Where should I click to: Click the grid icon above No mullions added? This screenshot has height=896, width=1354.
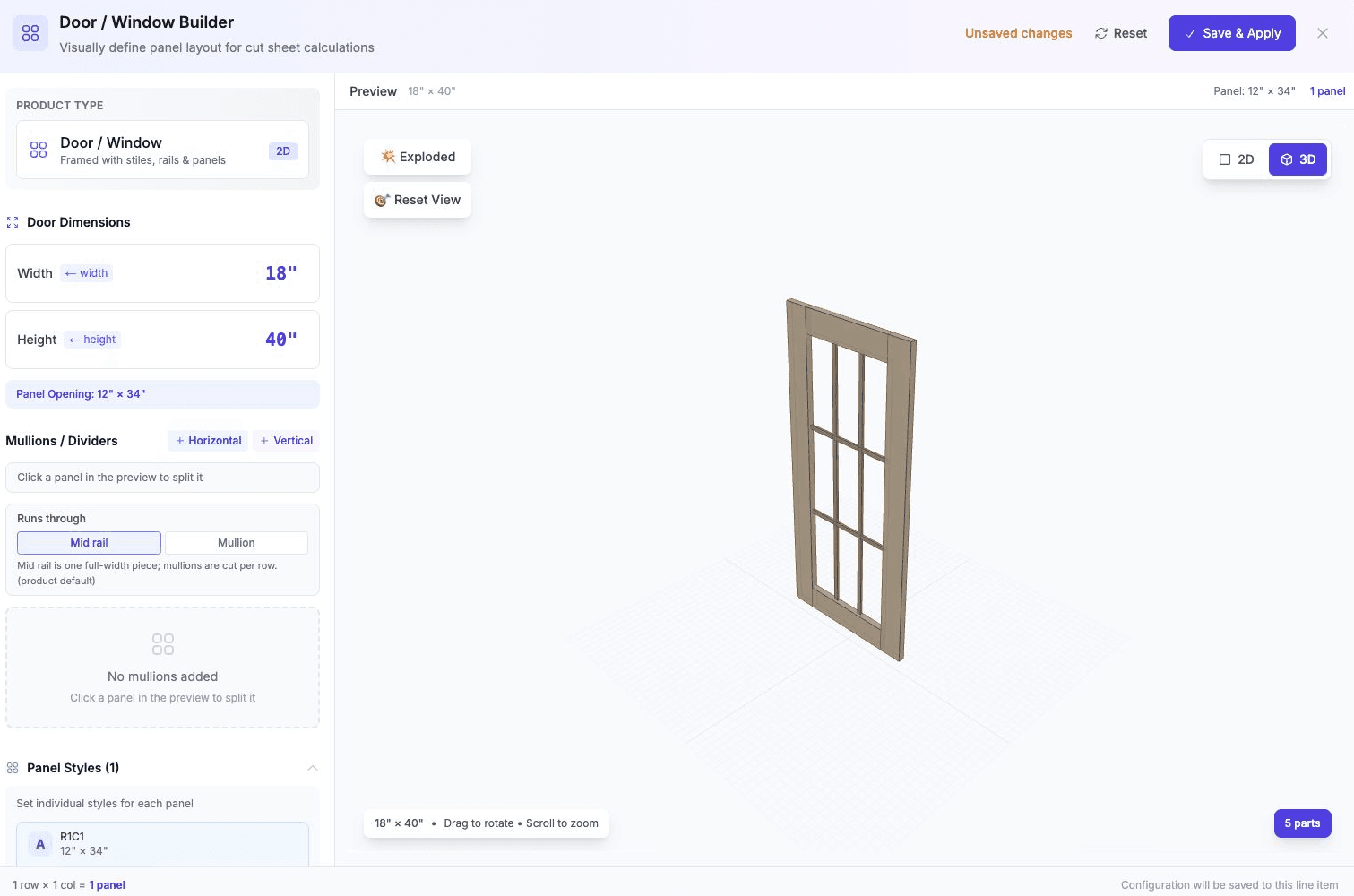(x=163, y=644)
